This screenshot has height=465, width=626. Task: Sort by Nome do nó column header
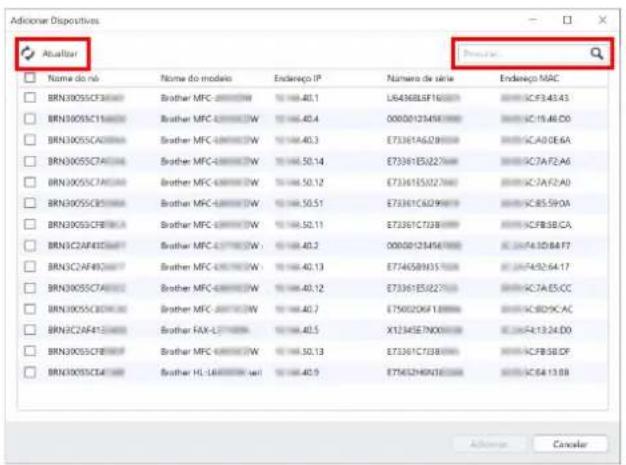73,78
